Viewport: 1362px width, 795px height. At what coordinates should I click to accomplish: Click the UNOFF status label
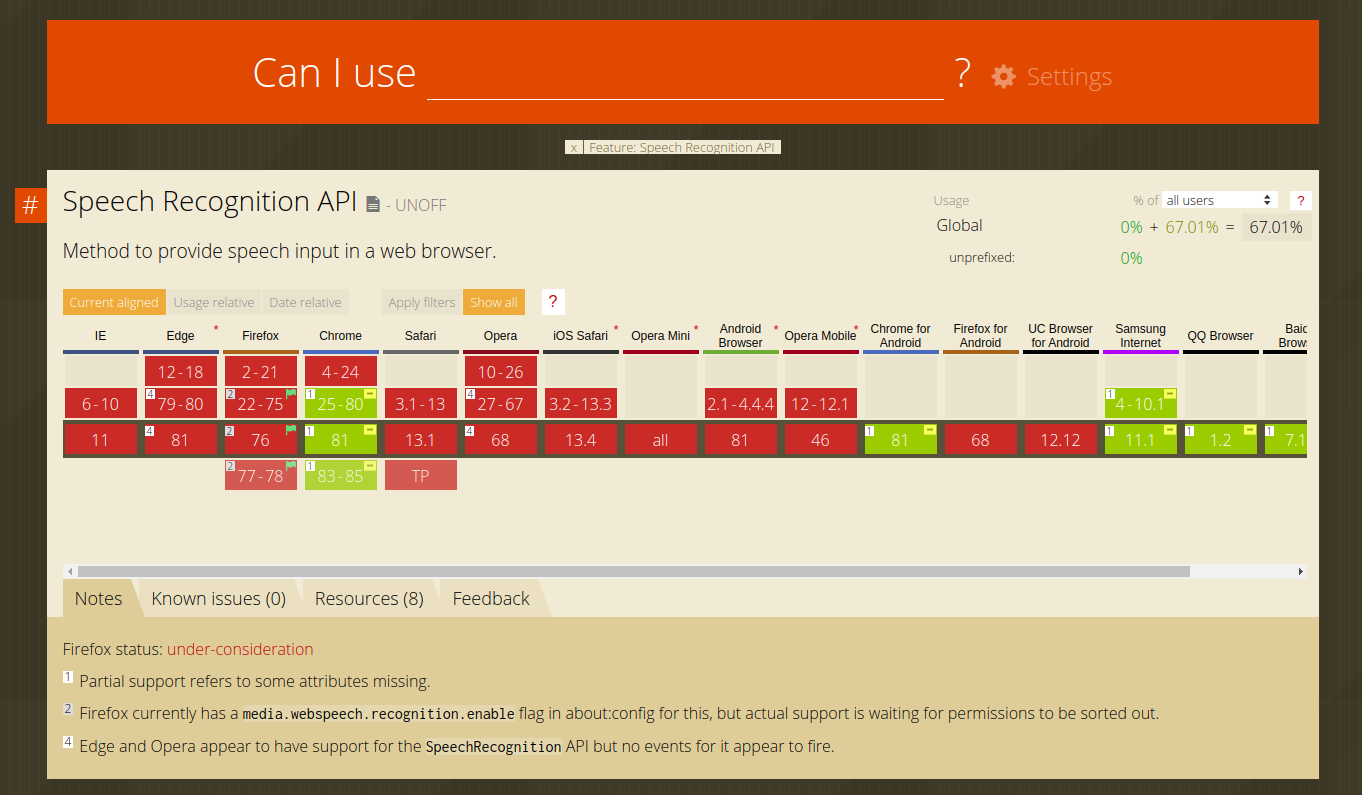(x=420, y=205)
